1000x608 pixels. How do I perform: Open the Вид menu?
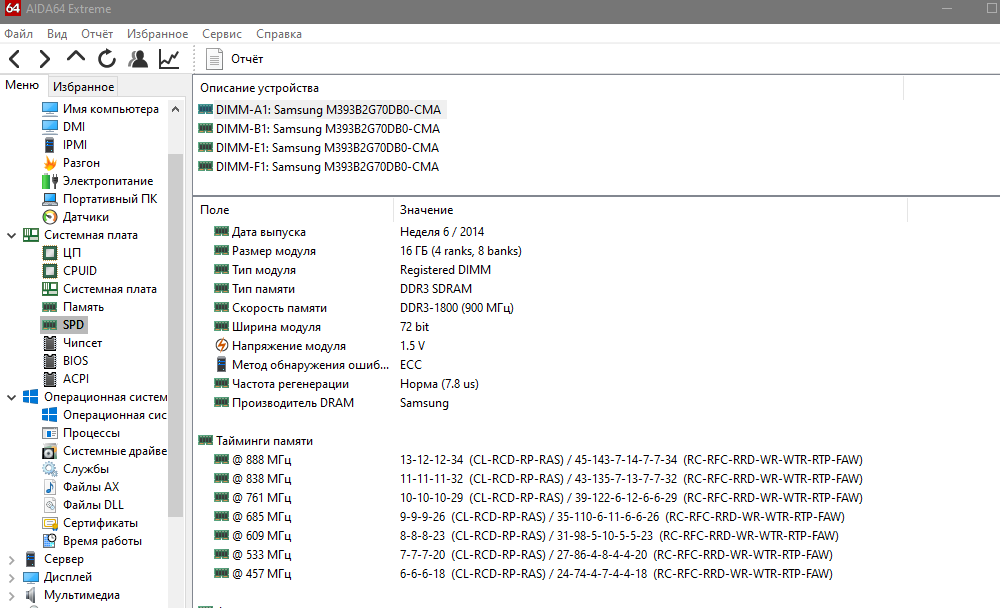click(57, 34)
